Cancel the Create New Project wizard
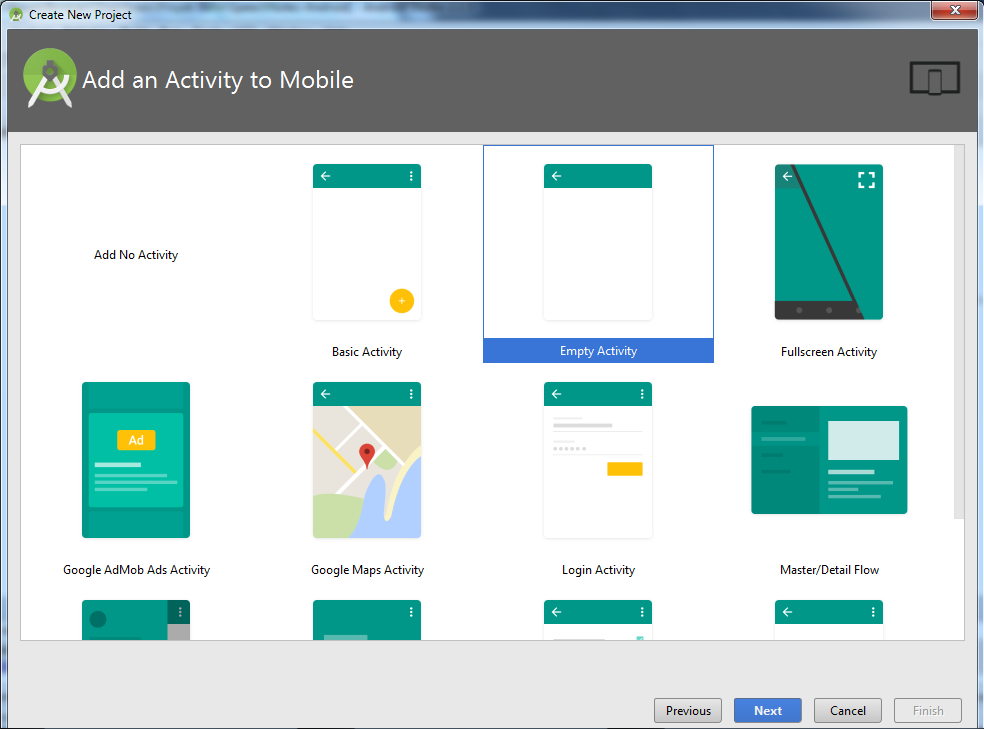 click(848, 710)
